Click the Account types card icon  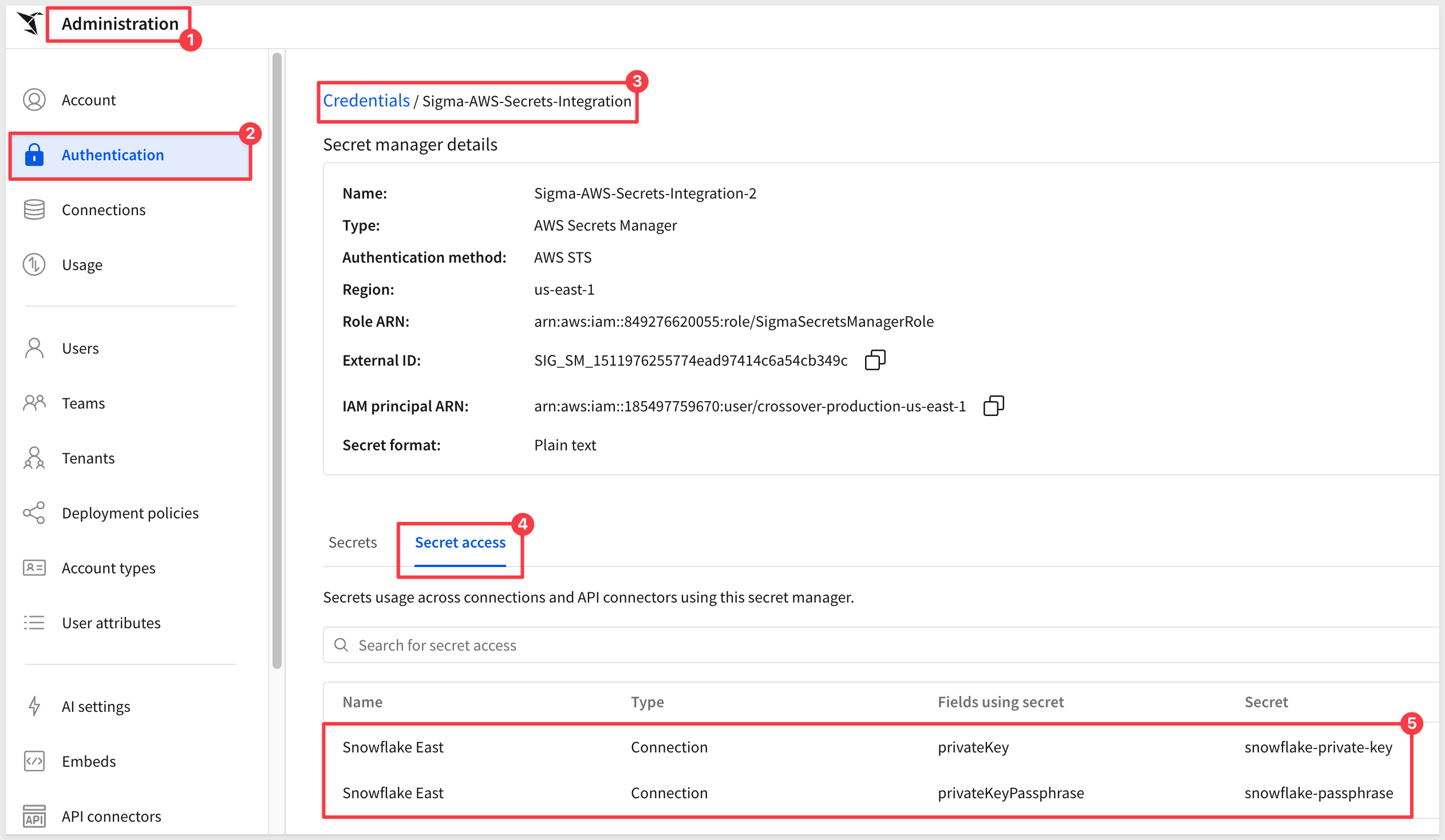pyautogui.click(x=34, y=568)
